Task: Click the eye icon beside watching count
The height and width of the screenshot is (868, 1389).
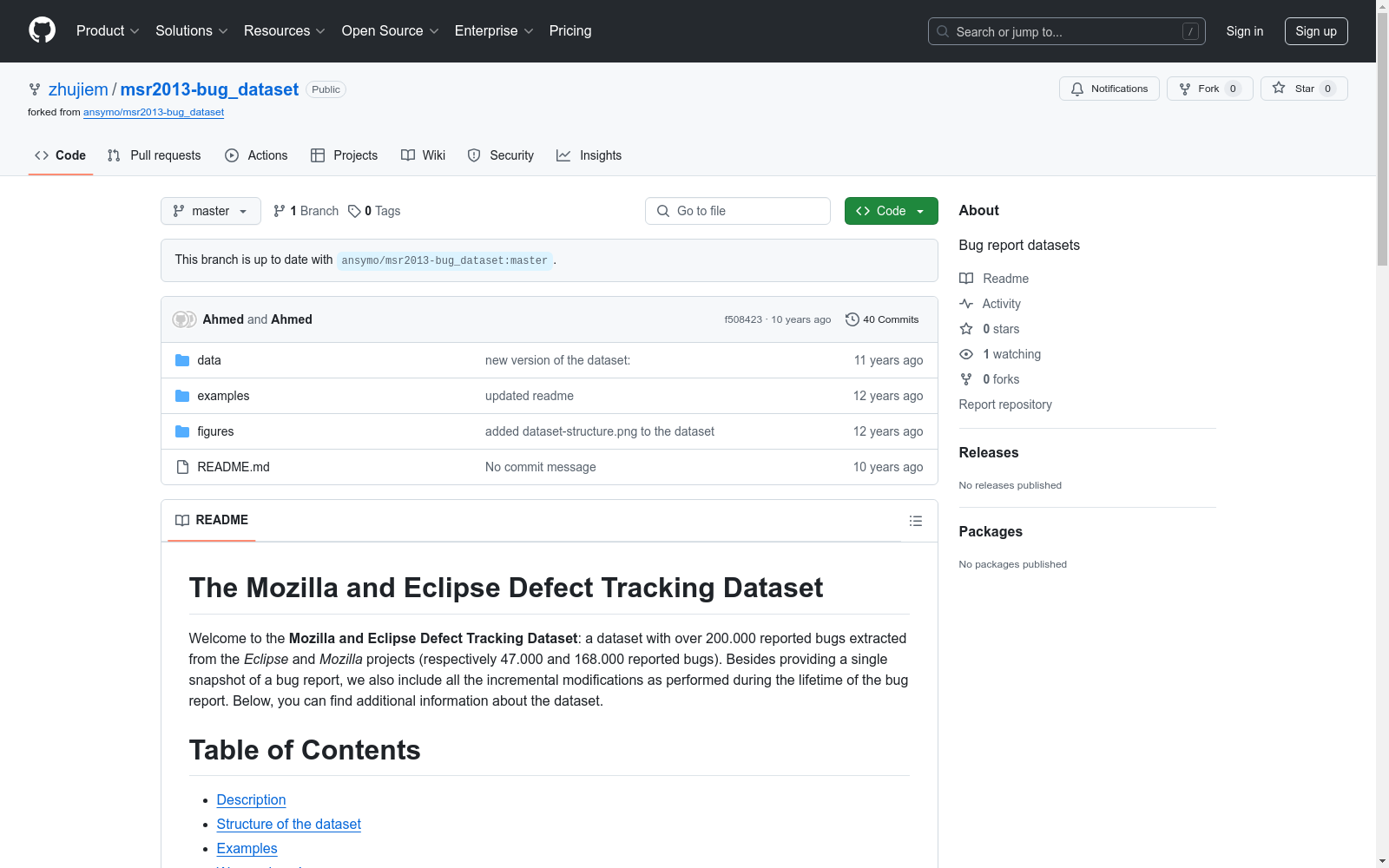Action: click(966, 354)
